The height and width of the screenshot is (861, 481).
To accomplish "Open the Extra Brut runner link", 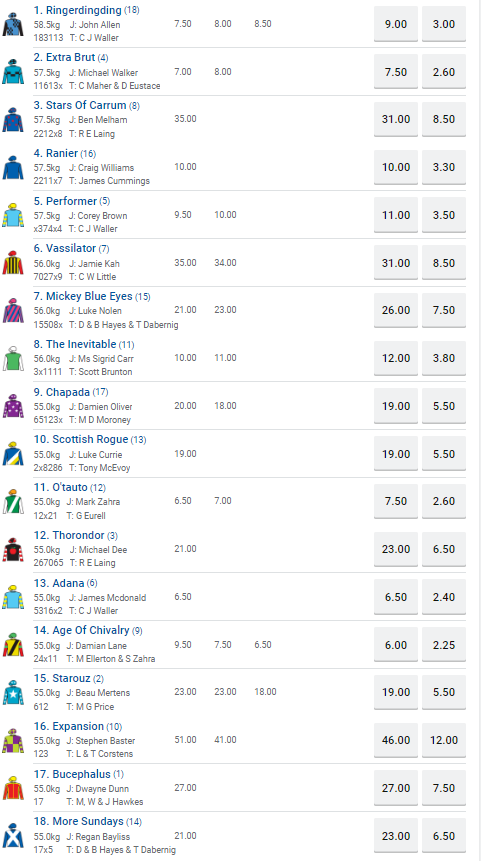I will click(64, 58).
